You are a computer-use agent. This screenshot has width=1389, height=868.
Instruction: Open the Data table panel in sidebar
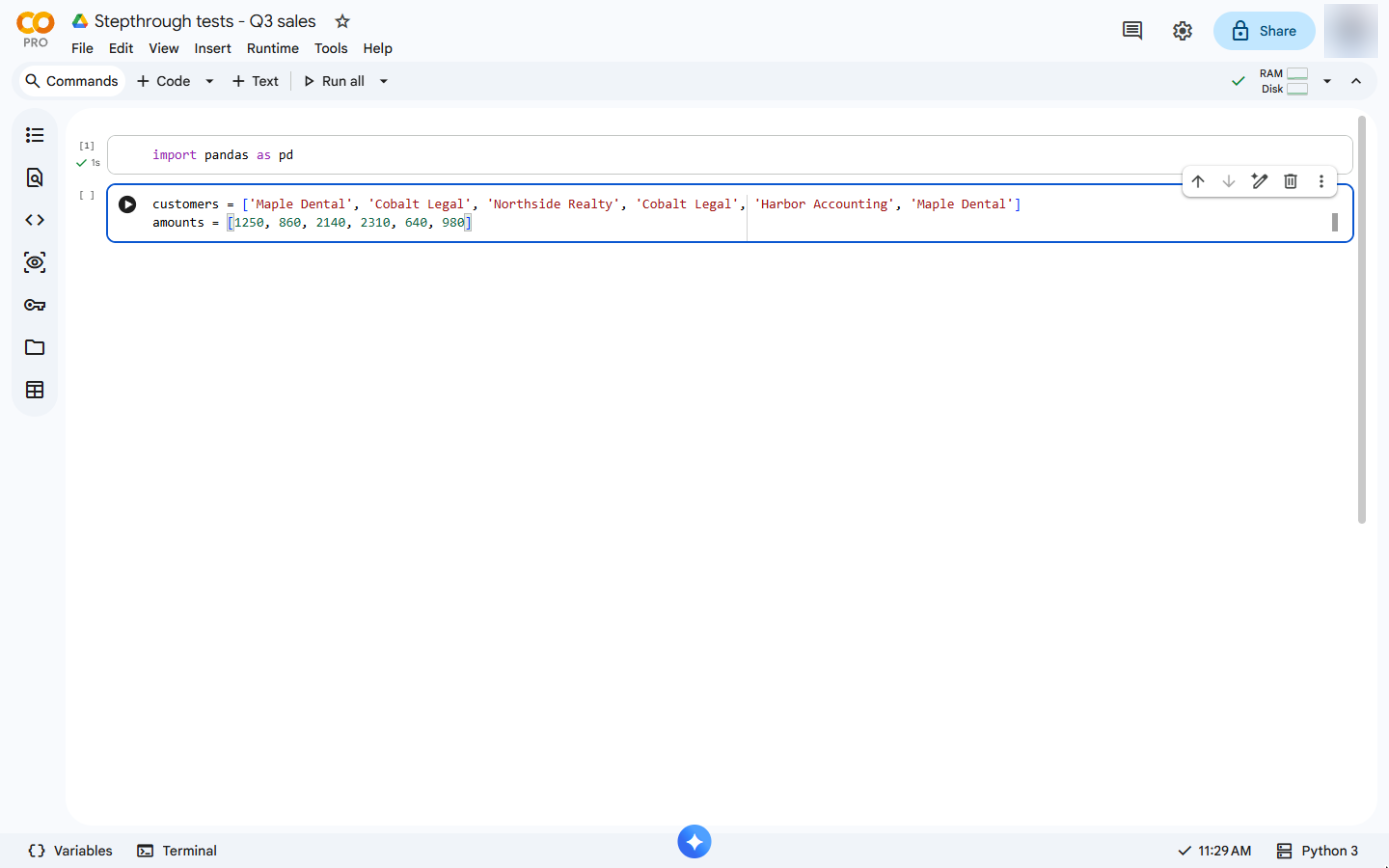[x=35, y=390]
